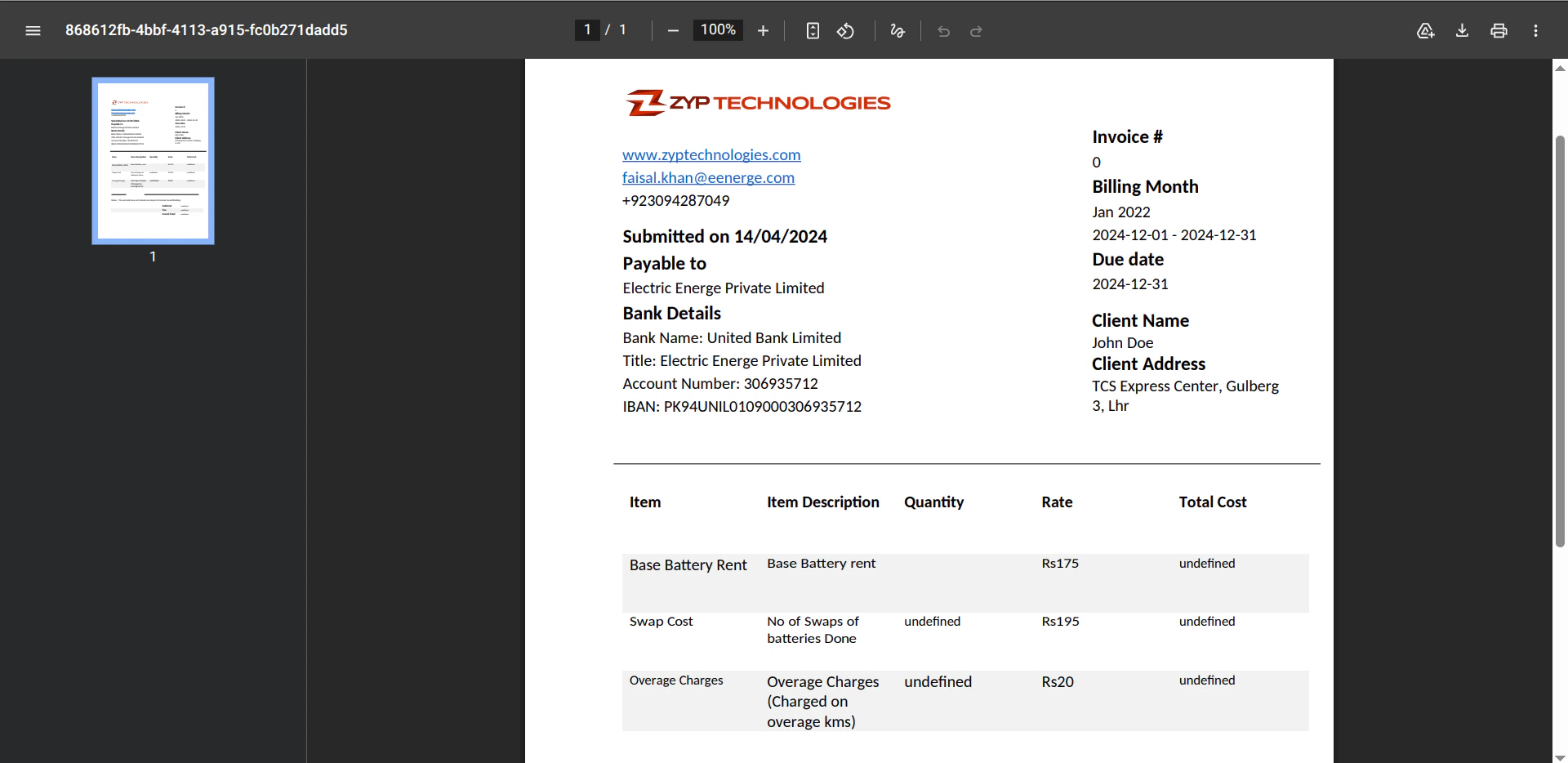Click the Client Name heading
The image size is (1568, 763).
coord(1140,320)
